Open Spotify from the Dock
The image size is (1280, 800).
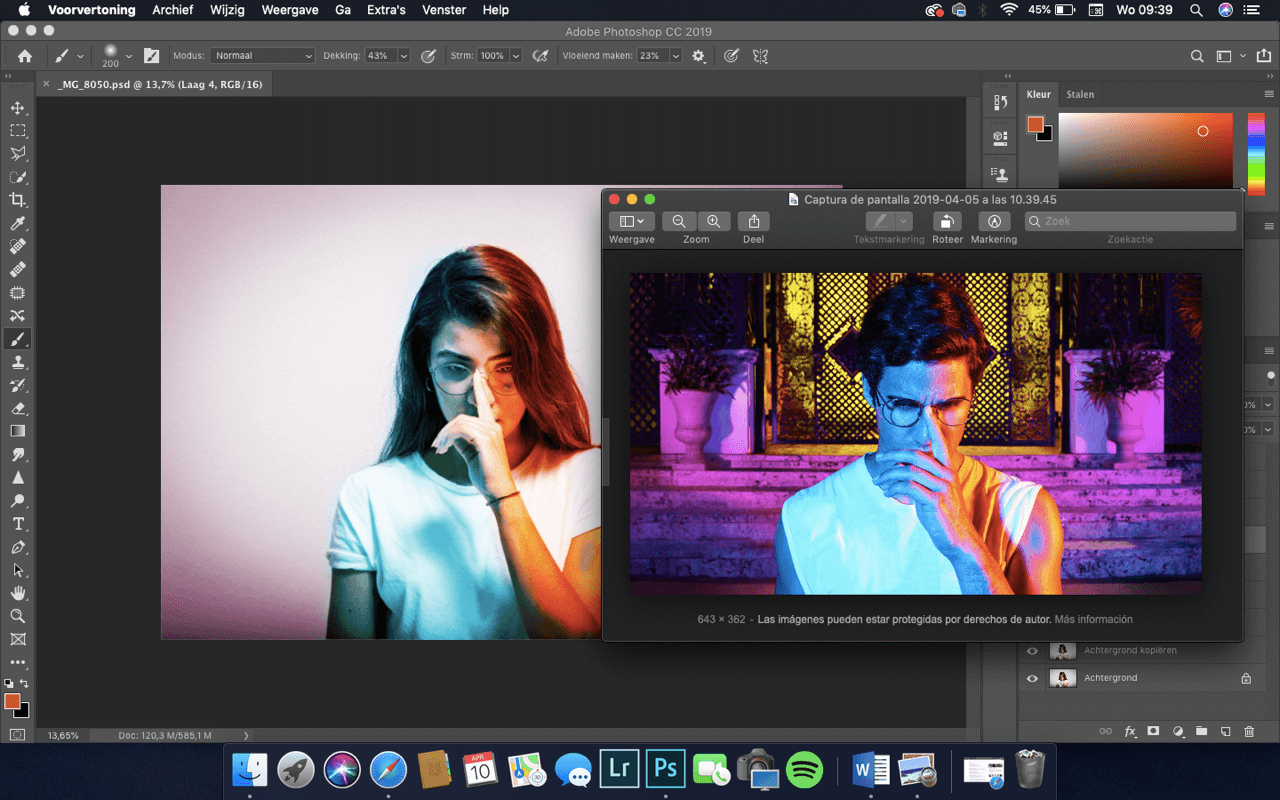point(805,769)
